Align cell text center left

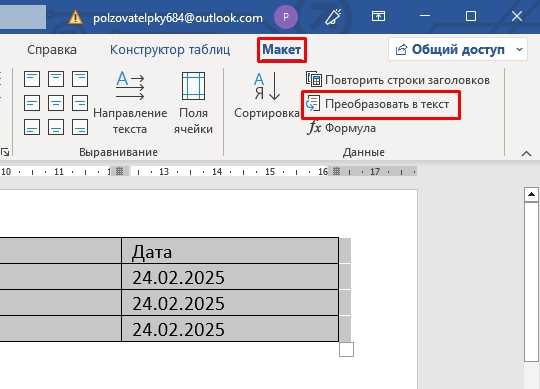(x=32, y=103)
